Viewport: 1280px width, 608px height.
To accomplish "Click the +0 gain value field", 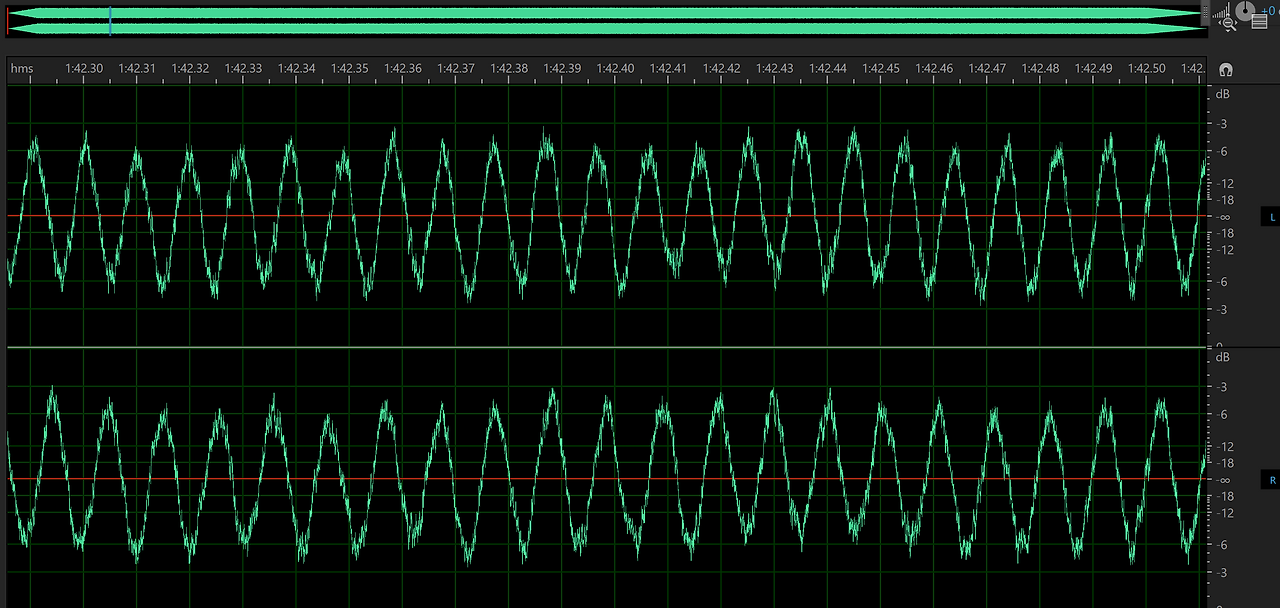I will coord(1270,11).
